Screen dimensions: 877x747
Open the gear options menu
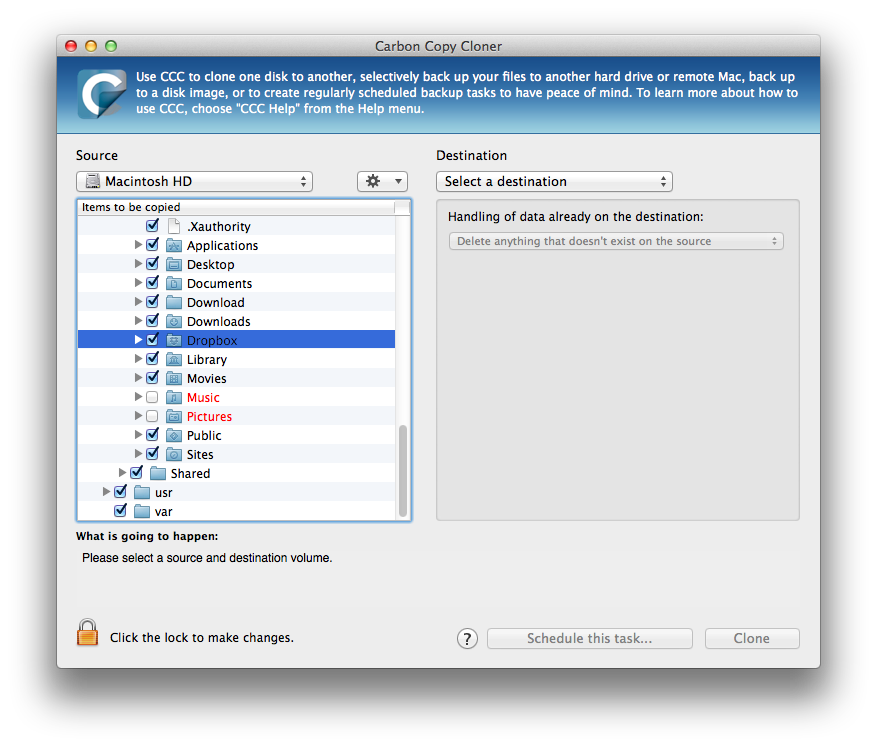coord(383,181)
